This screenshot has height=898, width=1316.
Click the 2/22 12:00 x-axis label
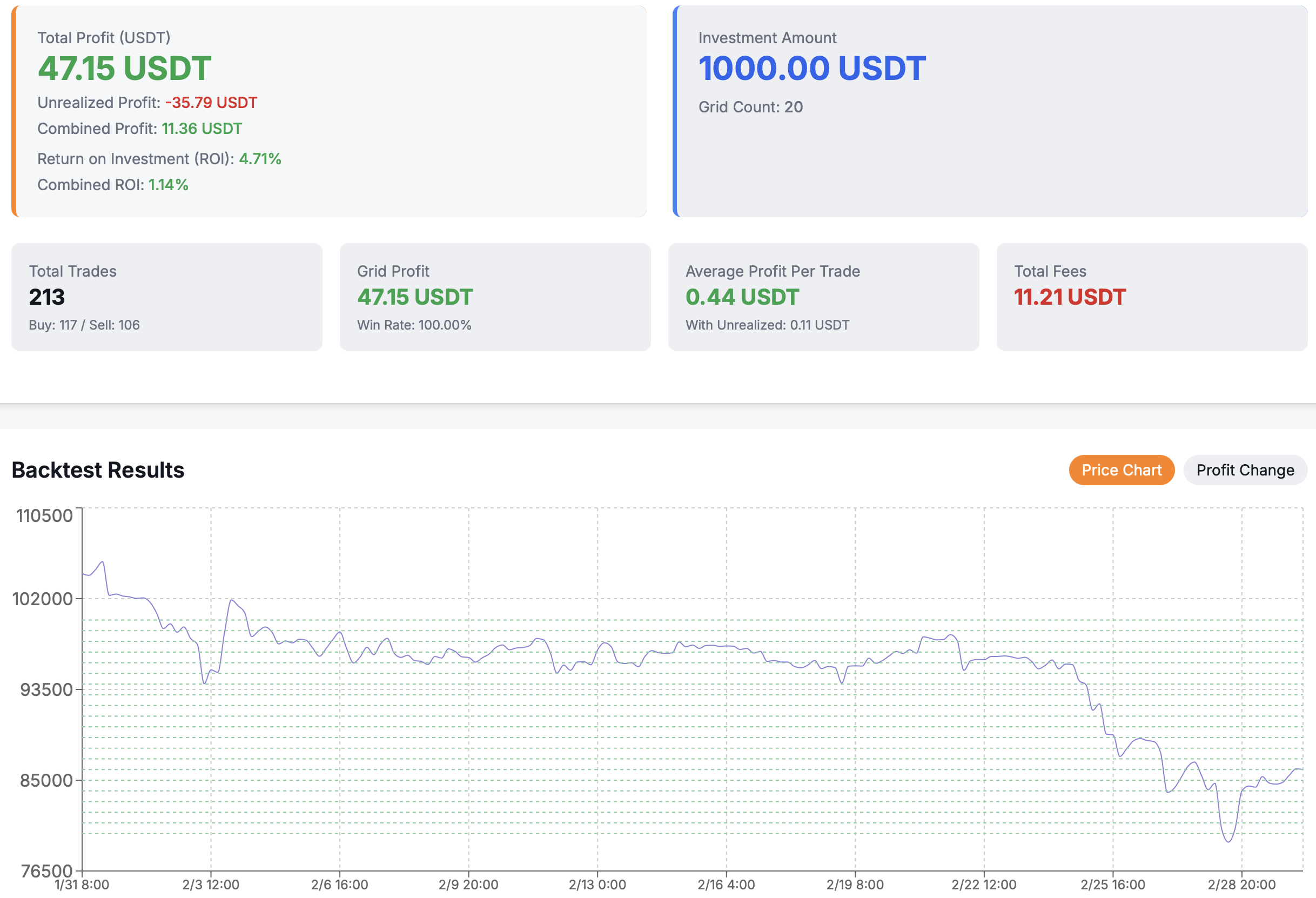pyautogui.click(x=984, y=885)
